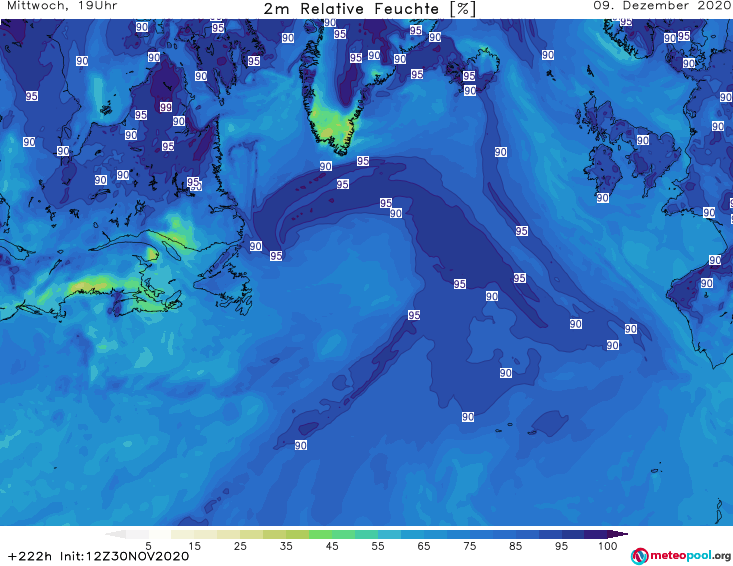Screen dimensions: 733x566
Task: Click the "Mittwoch, 19Uhr" time label
Action: click(x=62, y=6)
